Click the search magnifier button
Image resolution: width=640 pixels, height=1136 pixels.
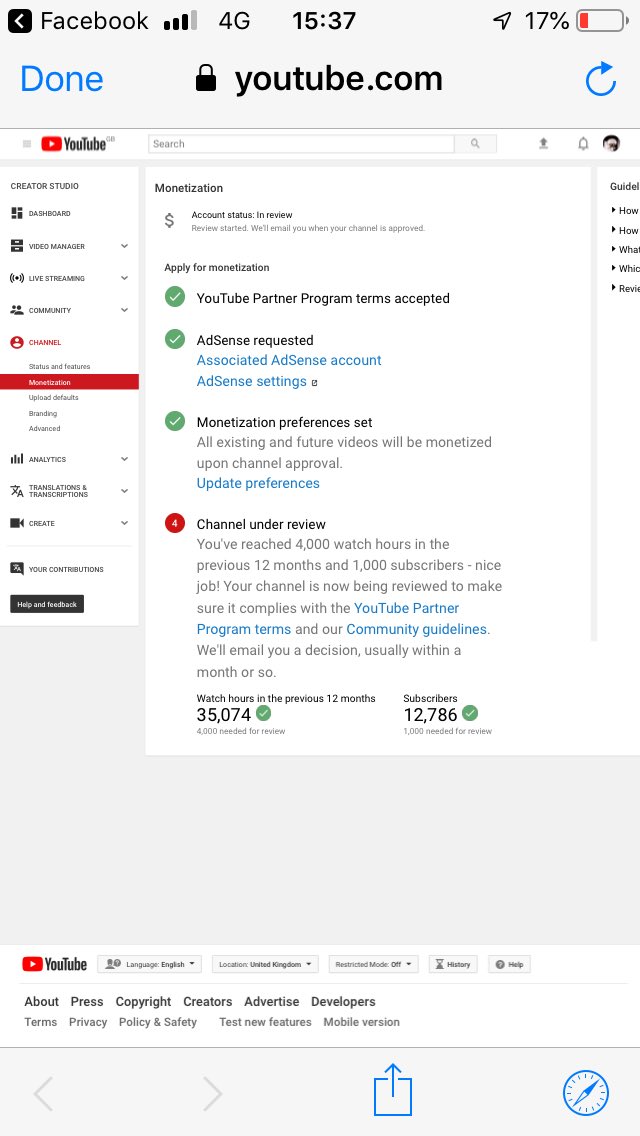[475, 143]
